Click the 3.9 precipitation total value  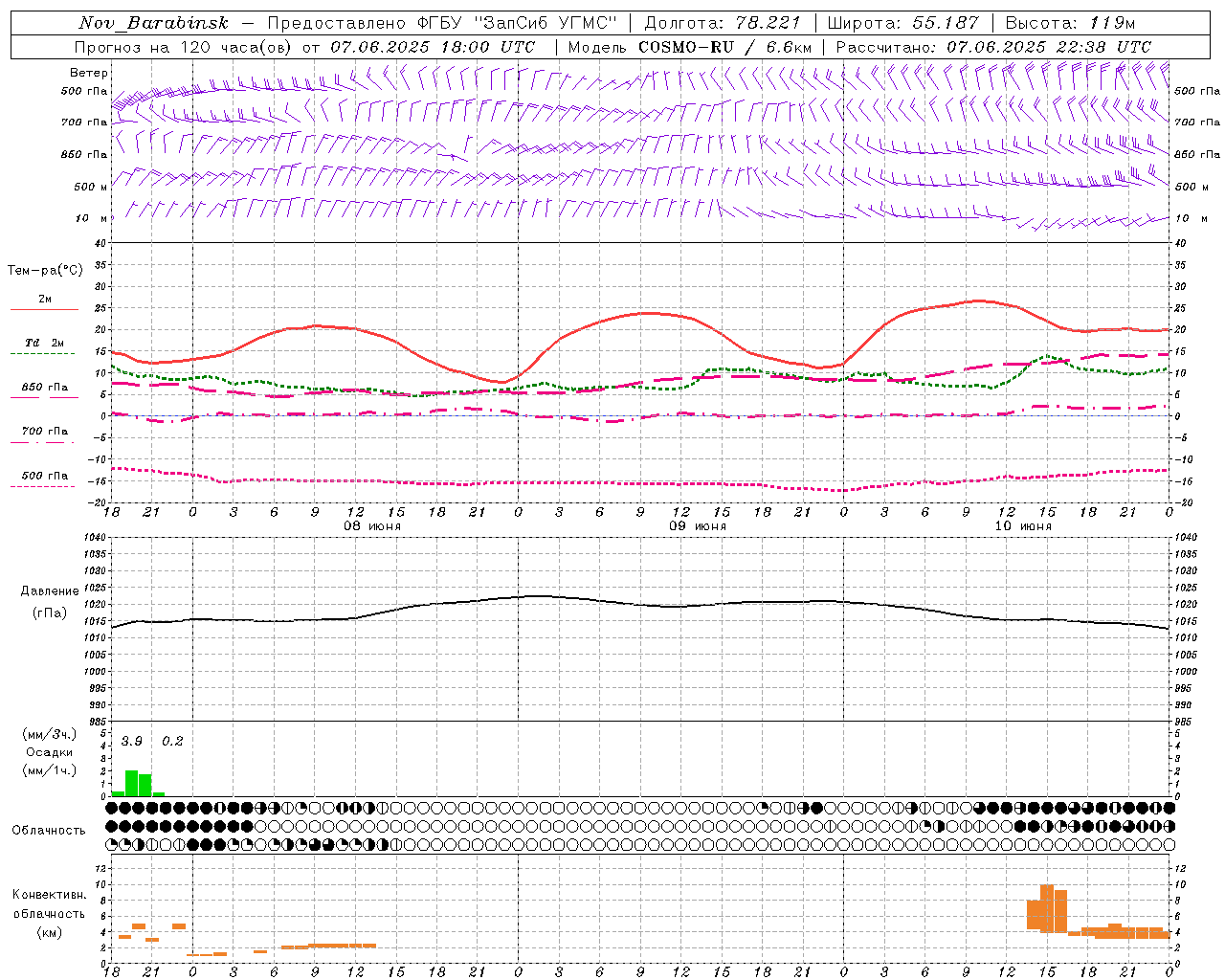click(131, 742)
